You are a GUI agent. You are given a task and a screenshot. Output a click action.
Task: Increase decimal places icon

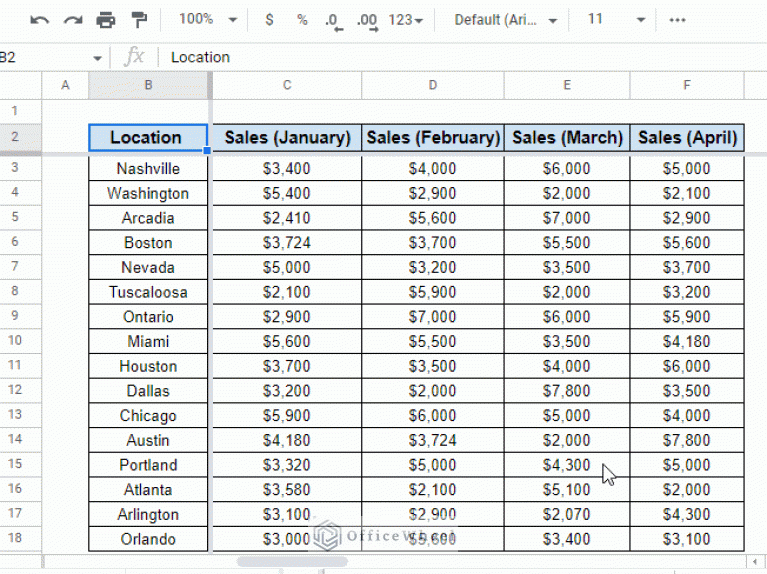point(367,22)
